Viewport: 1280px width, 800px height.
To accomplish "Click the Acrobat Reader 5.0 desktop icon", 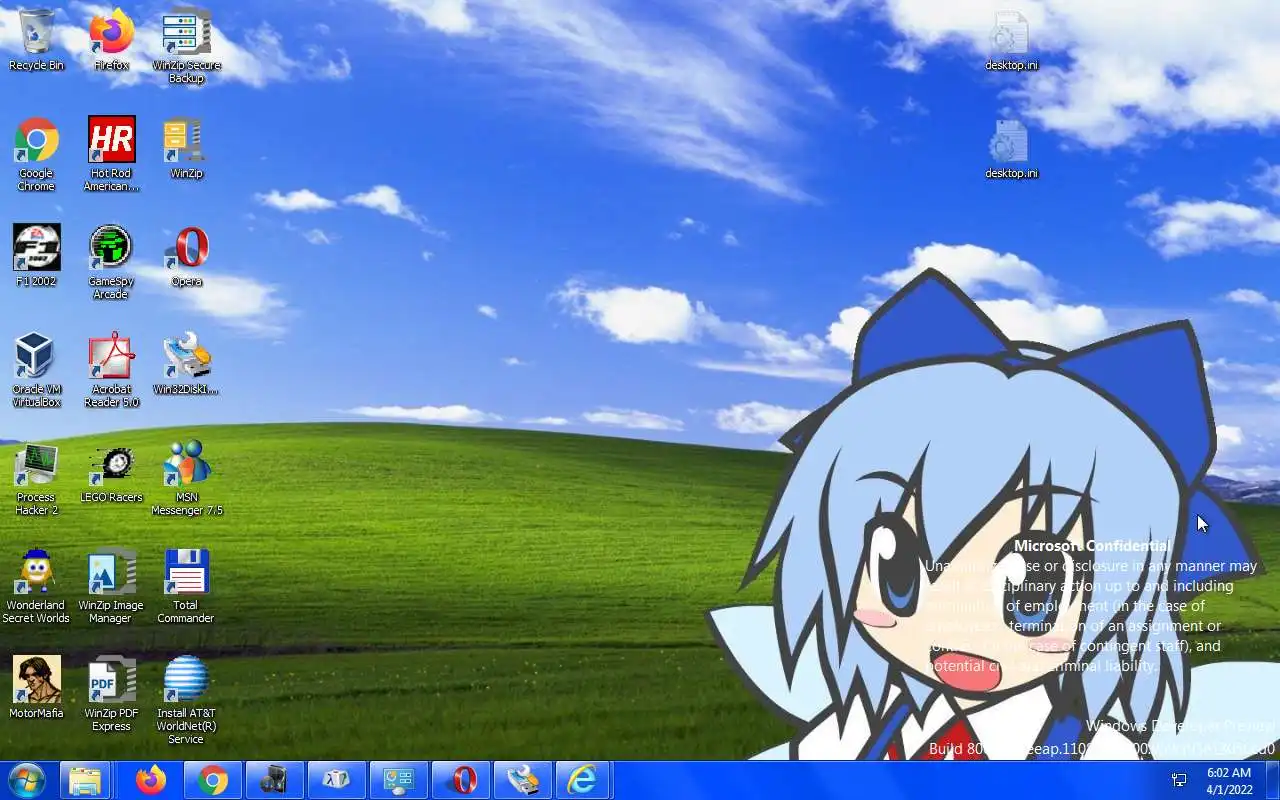I will coord(111,370).
